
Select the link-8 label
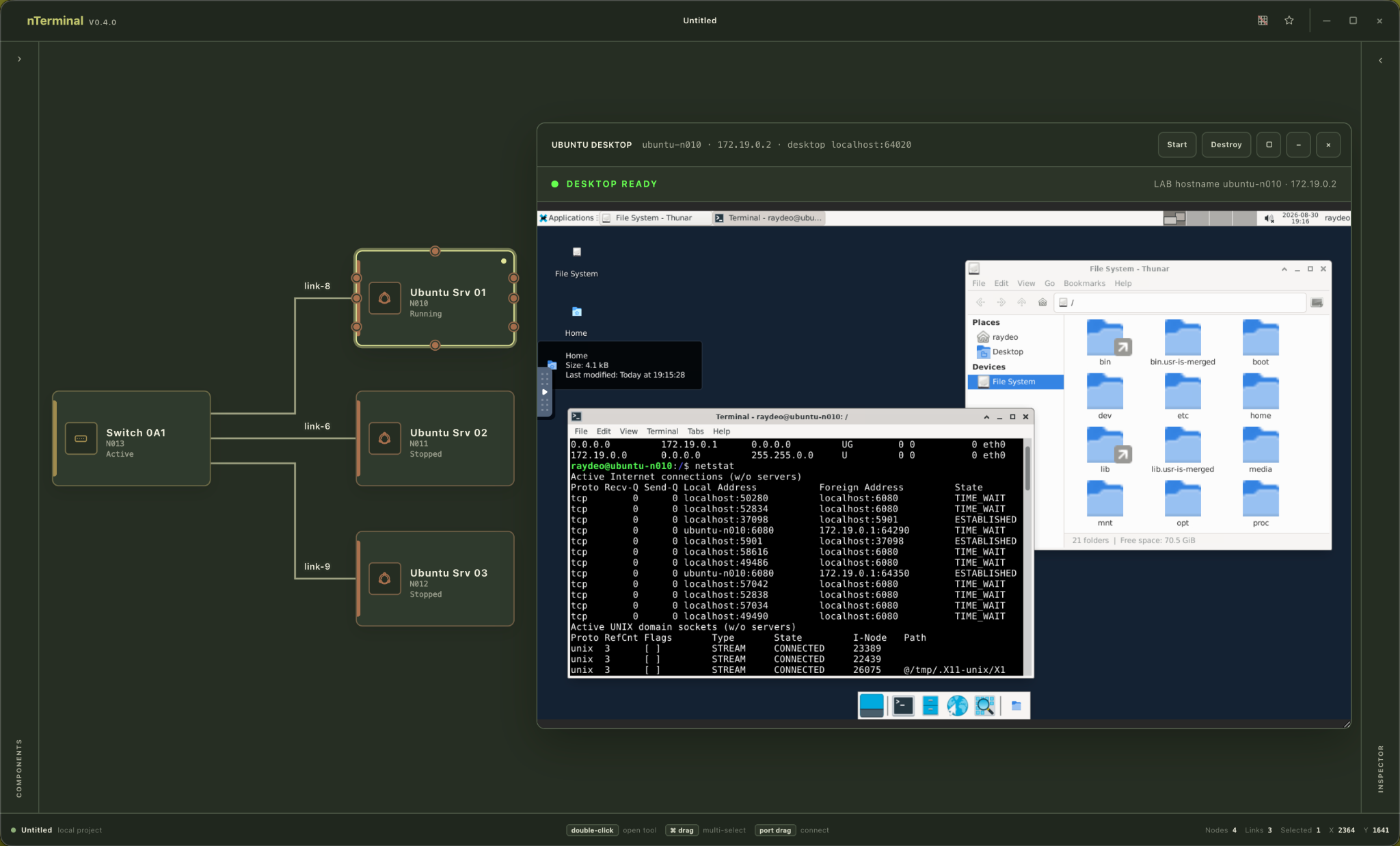click(x=317, y=286)
